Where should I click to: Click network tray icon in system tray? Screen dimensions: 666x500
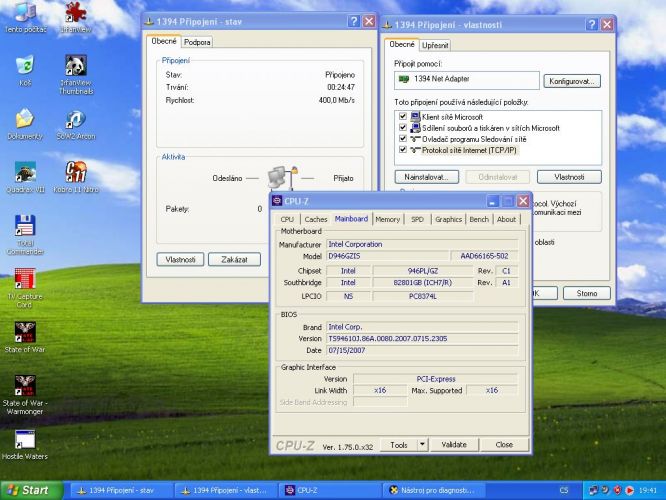pos(593,490)
